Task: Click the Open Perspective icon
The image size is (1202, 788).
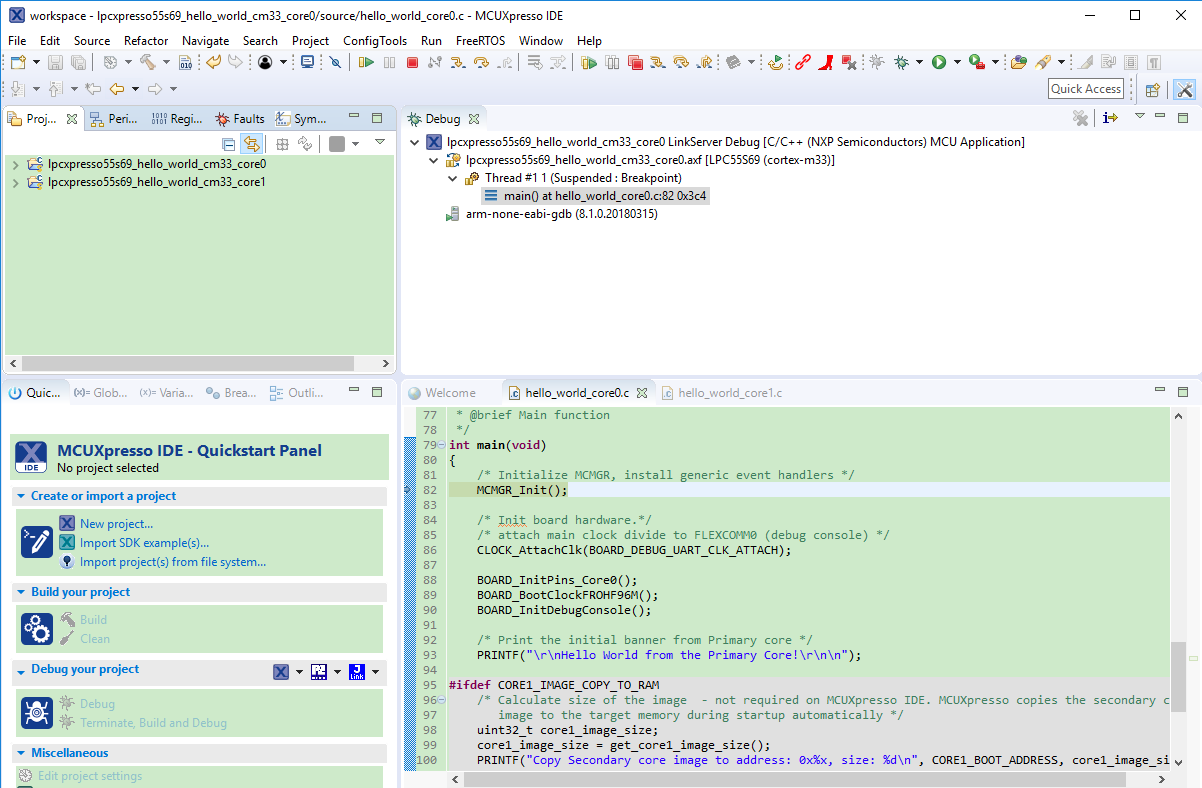Action: [1152, 89]
